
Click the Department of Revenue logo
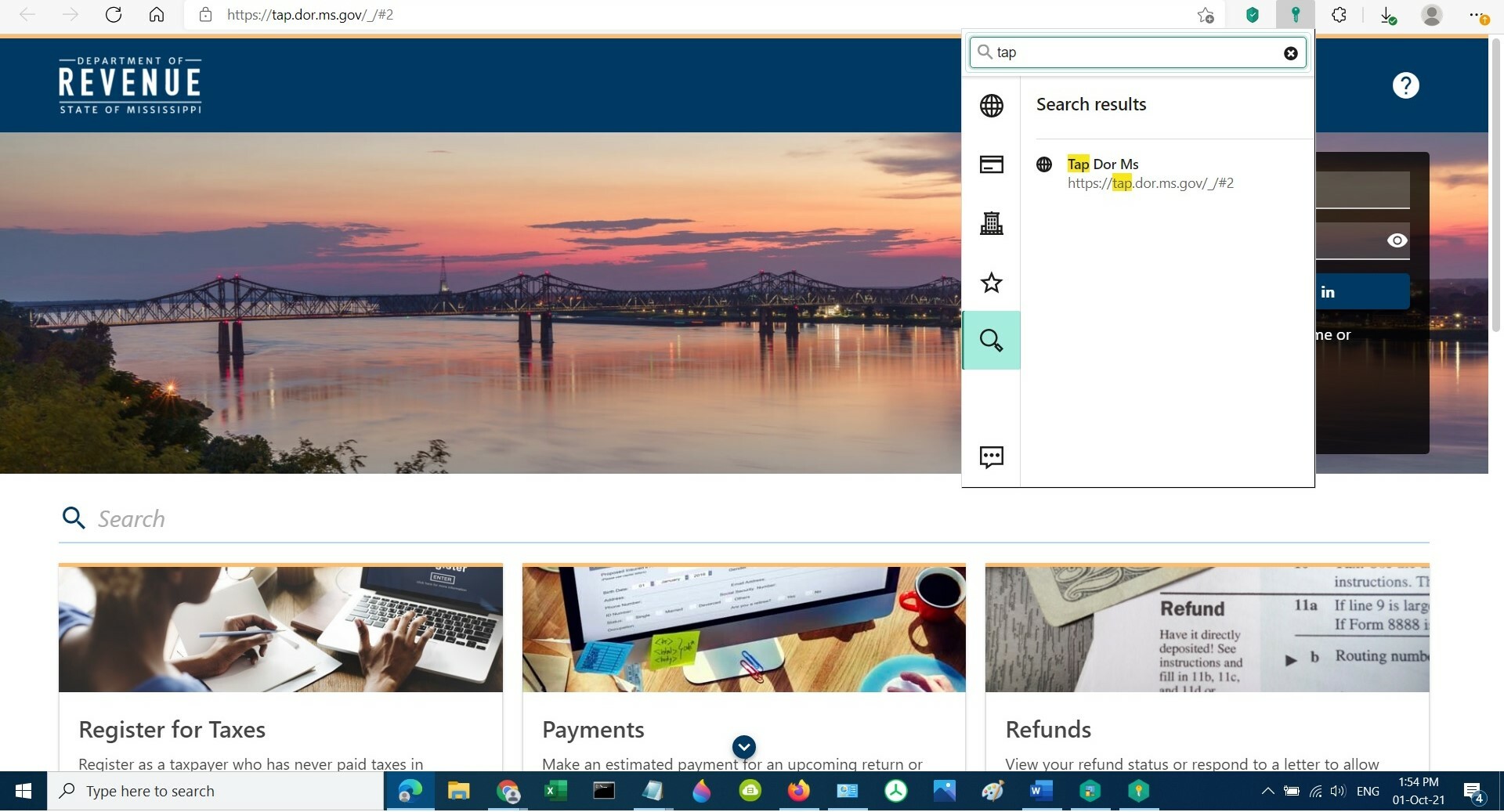tap(130, 85)
